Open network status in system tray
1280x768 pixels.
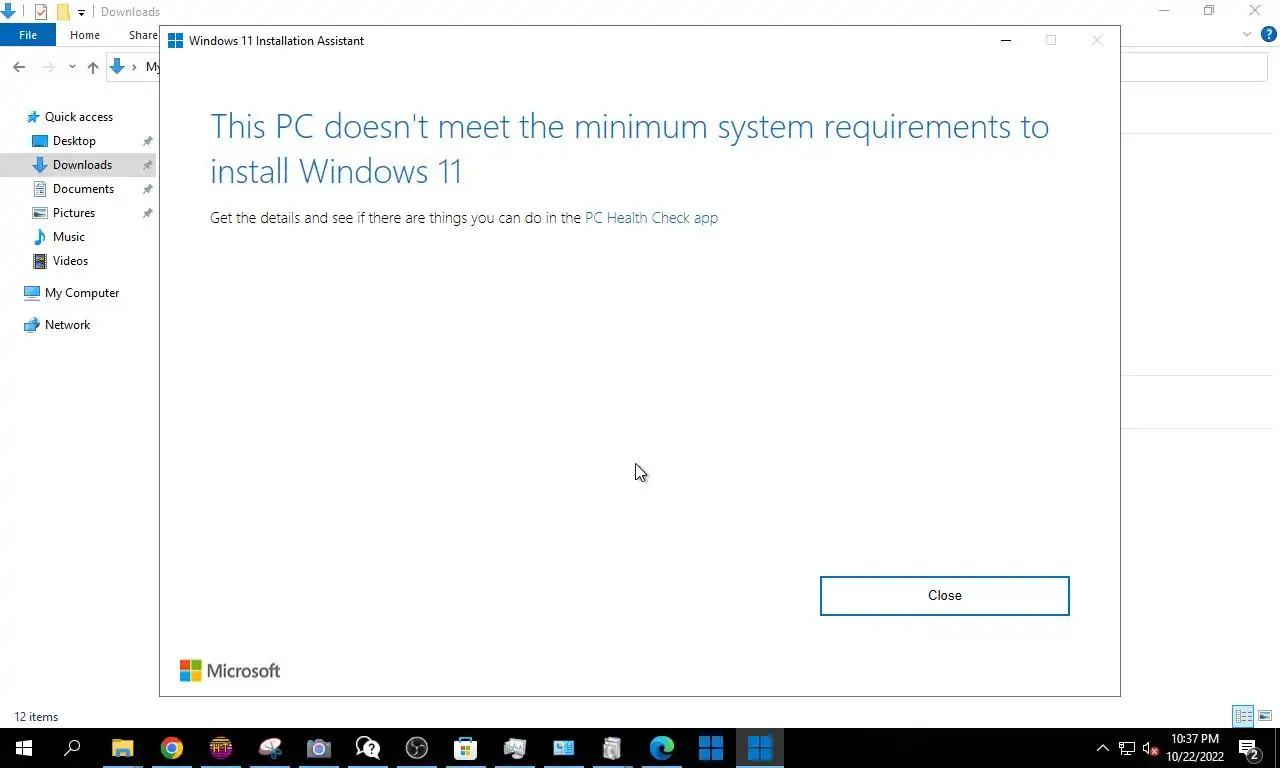coord(1127,748)
